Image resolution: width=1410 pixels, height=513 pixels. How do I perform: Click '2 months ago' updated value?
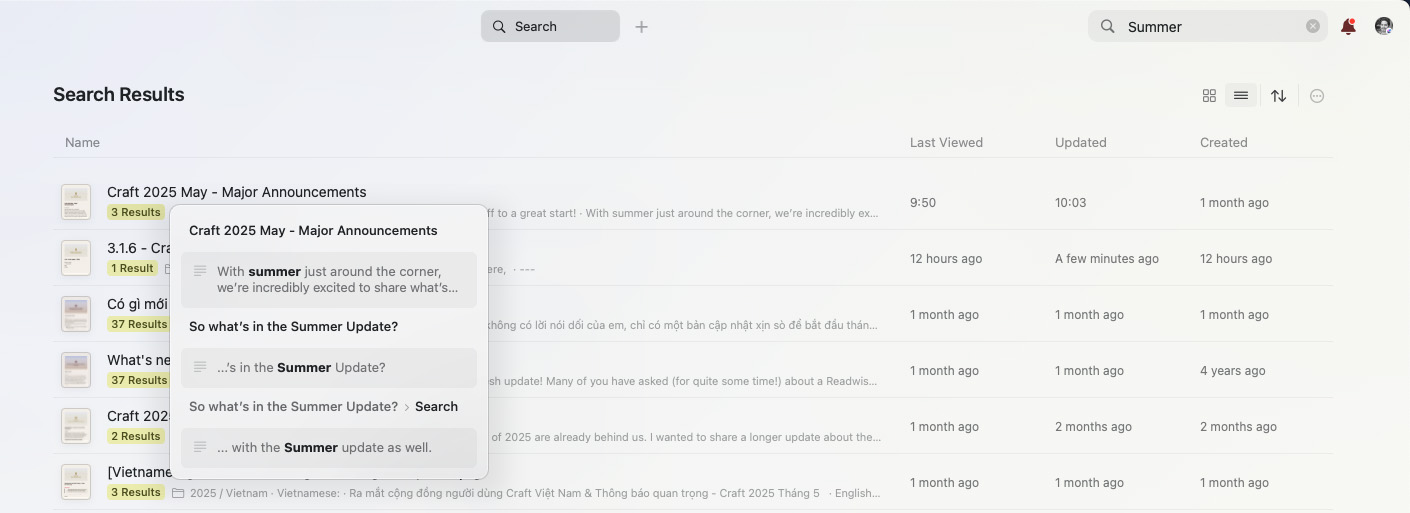pyautogui.click(x=1094, y=427)
